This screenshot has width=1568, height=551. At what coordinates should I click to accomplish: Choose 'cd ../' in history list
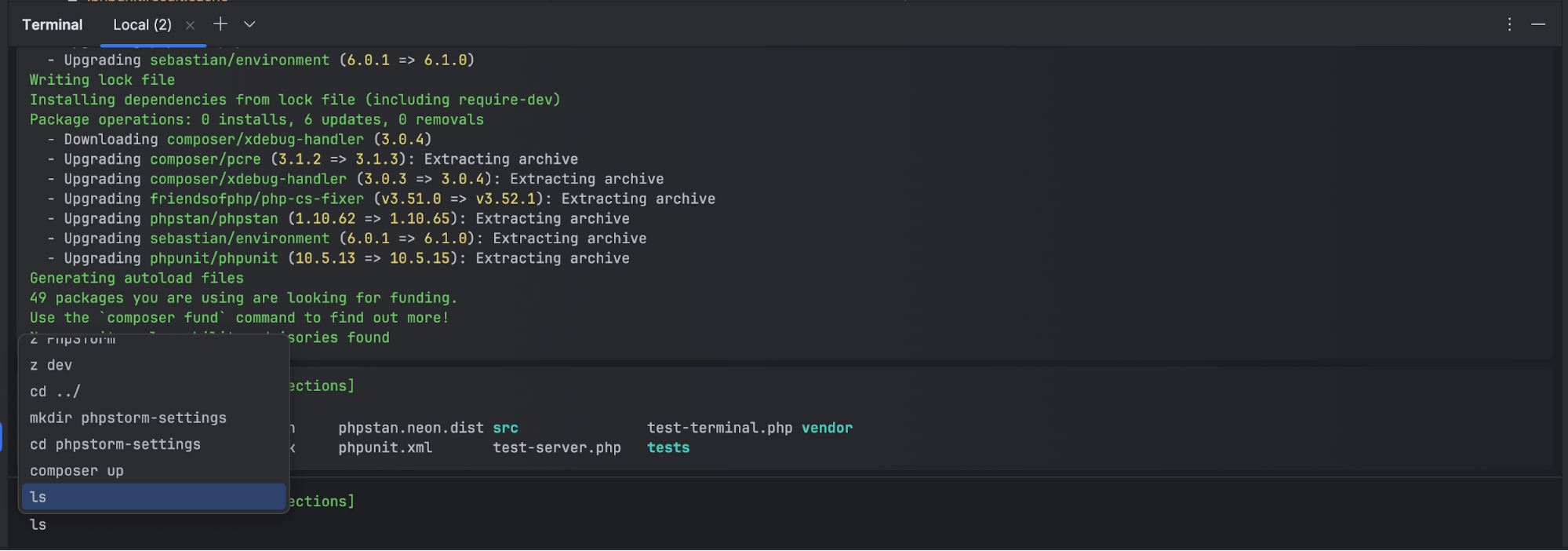coord(55,392)
